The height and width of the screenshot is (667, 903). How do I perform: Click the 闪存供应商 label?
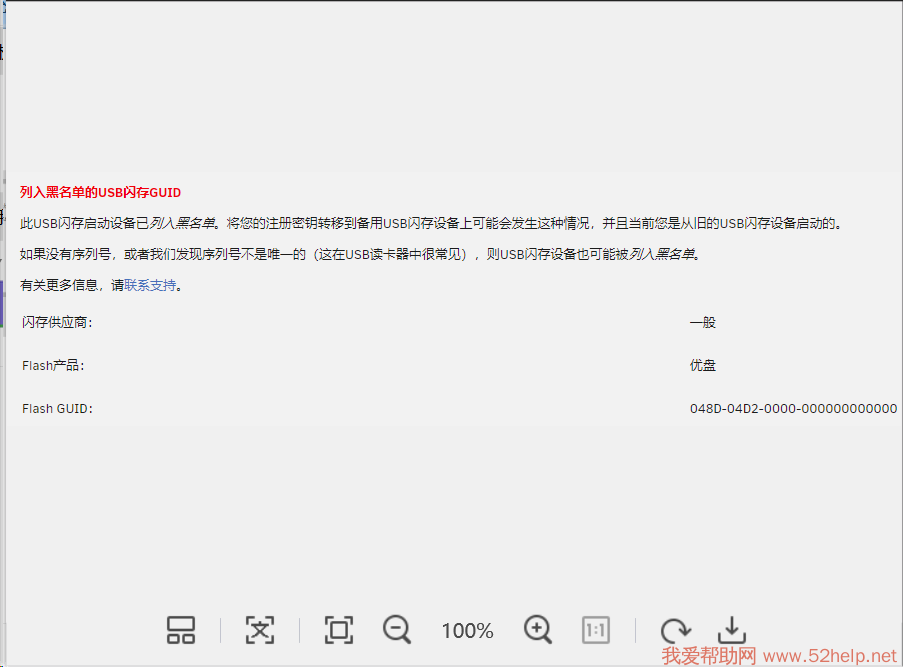57,322
